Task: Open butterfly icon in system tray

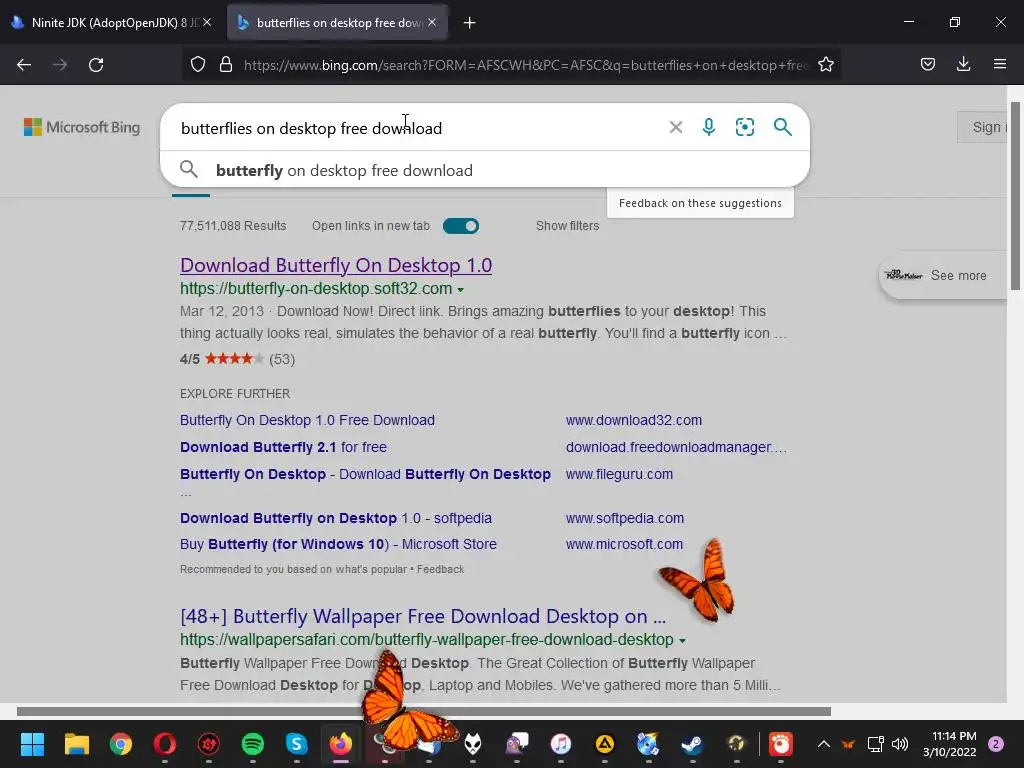Action: coord(848,744)
